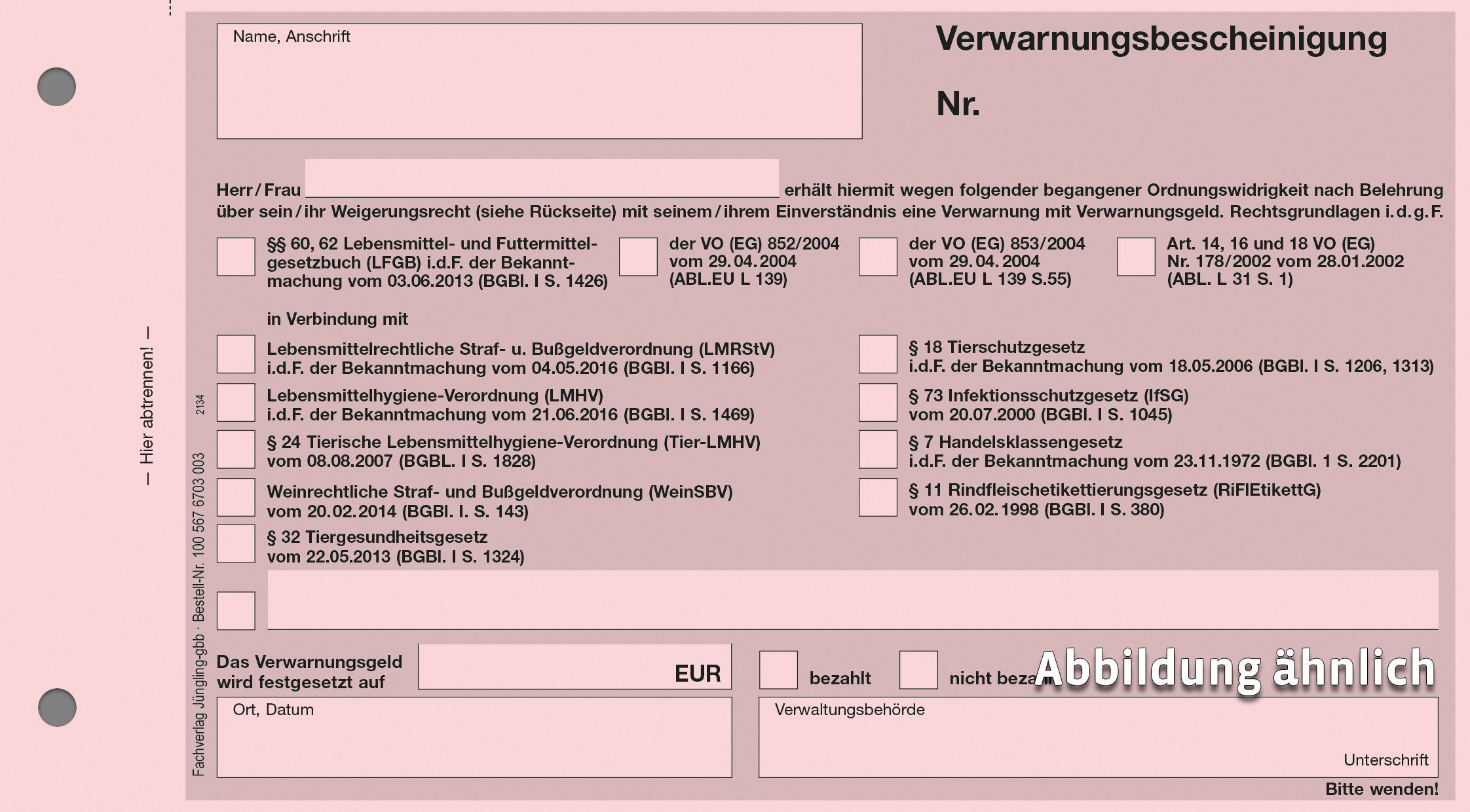The width and height of the screenshot is (1470, 812).
Task: Mark the nicht bezahlt checkbox
Action: point(918,670)
